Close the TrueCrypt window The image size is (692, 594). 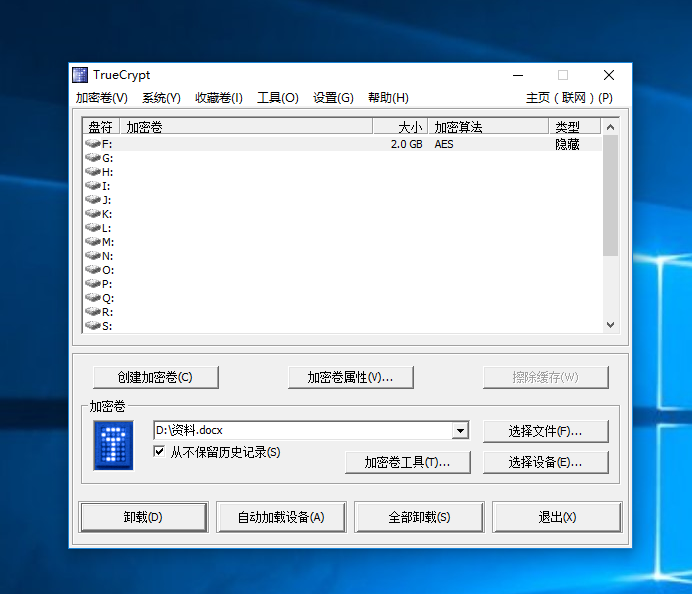609,75
